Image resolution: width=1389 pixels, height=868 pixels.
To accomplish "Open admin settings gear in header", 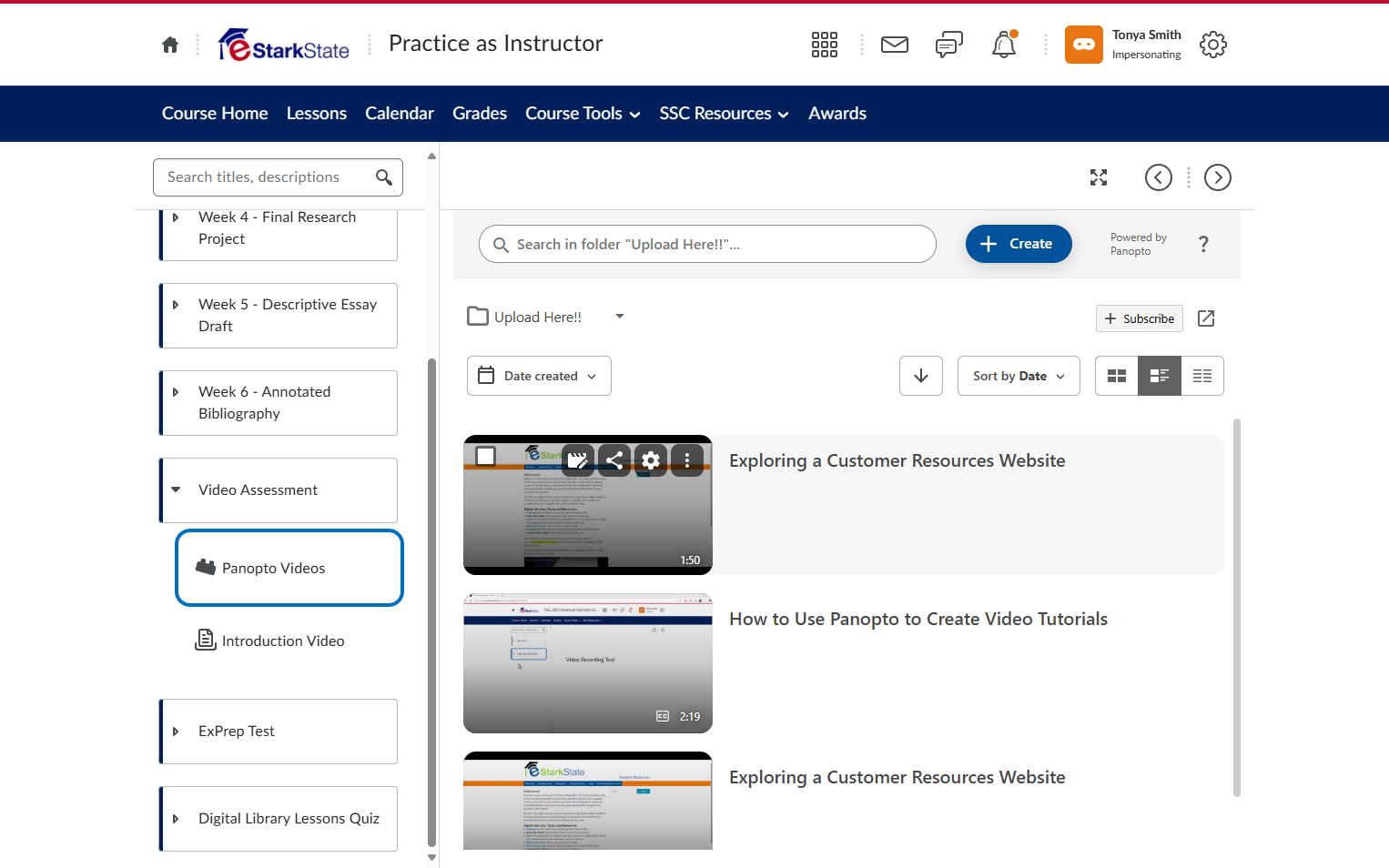I will coord(1213,45).
